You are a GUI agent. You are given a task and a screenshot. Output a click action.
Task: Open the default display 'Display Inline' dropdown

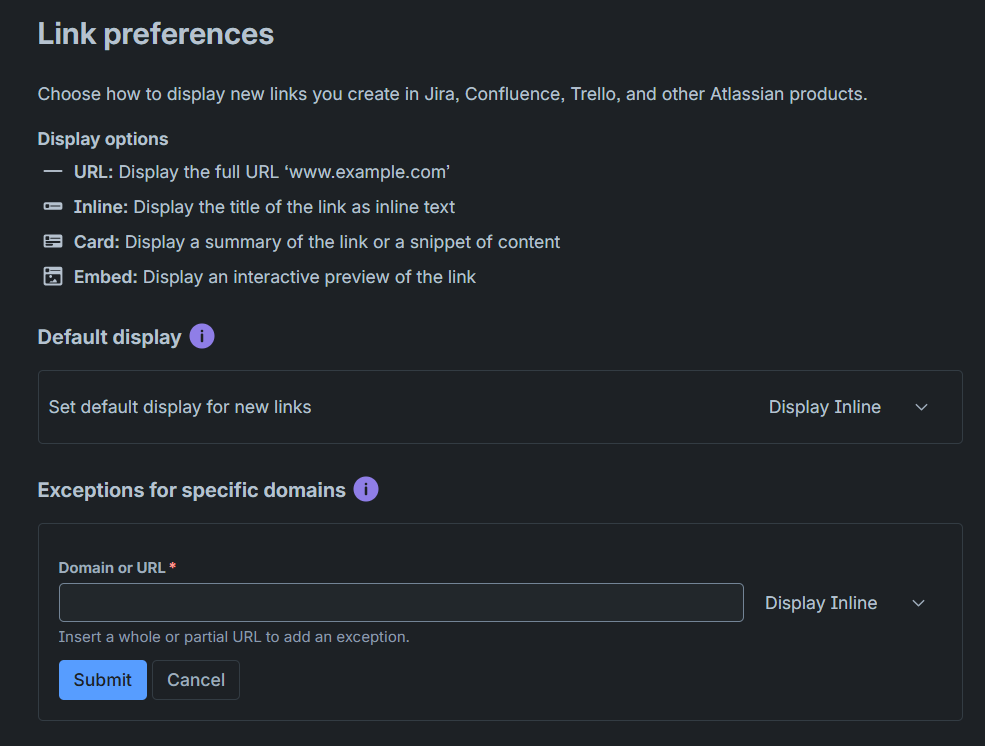(x=825, y=407)
